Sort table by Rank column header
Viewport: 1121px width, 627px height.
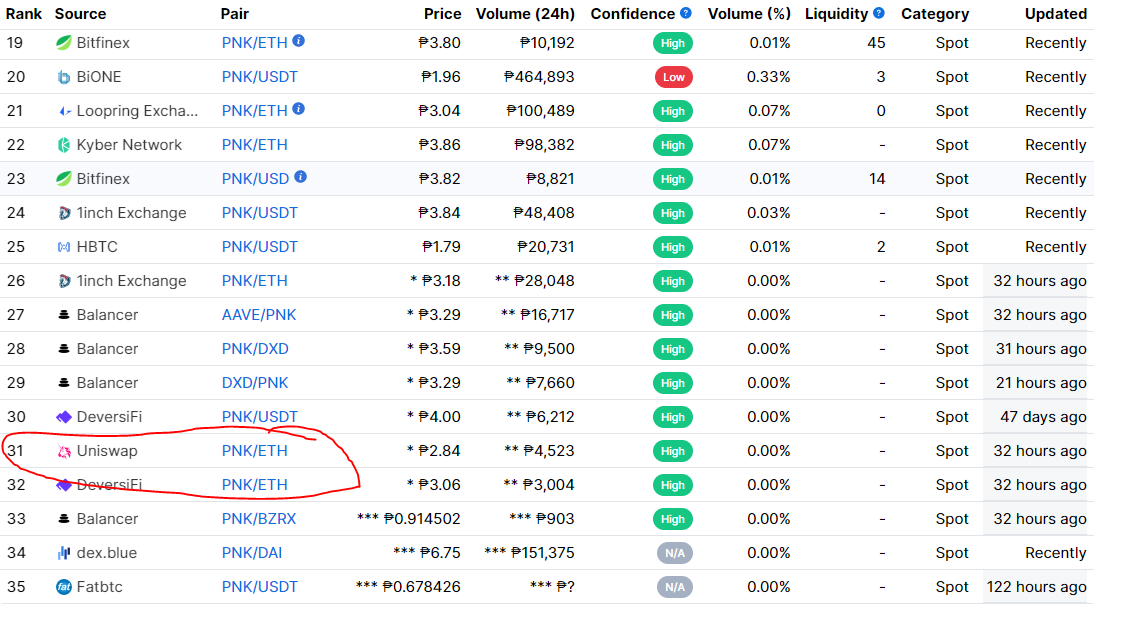(24, 14)
